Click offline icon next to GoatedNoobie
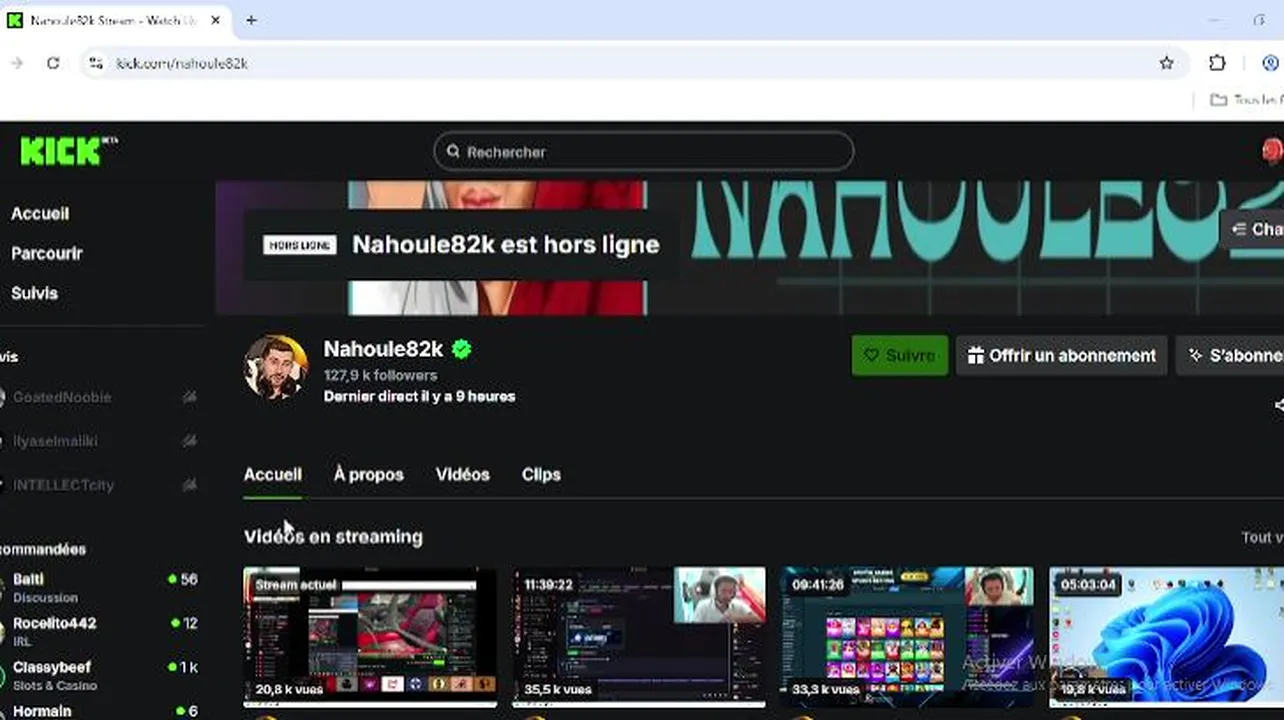This screenshot has width=1284, height=720. point(189,397)
